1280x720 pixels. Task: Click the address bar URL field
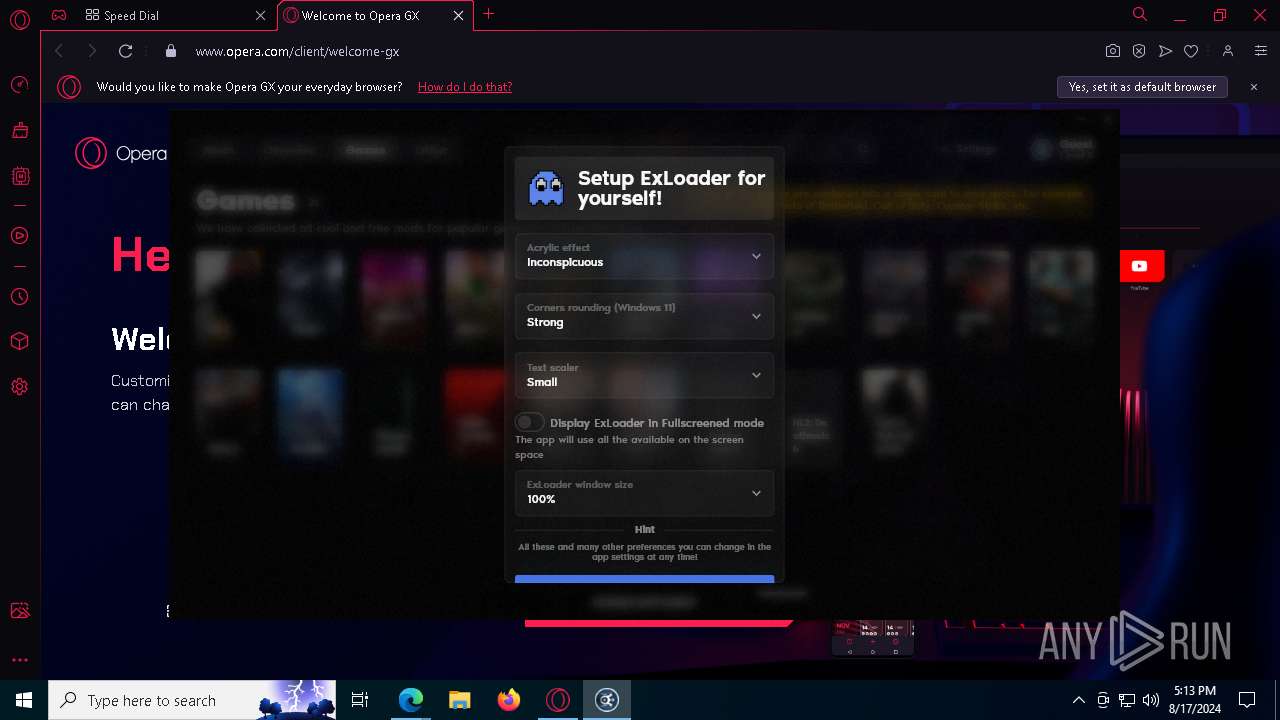[640, 51]
